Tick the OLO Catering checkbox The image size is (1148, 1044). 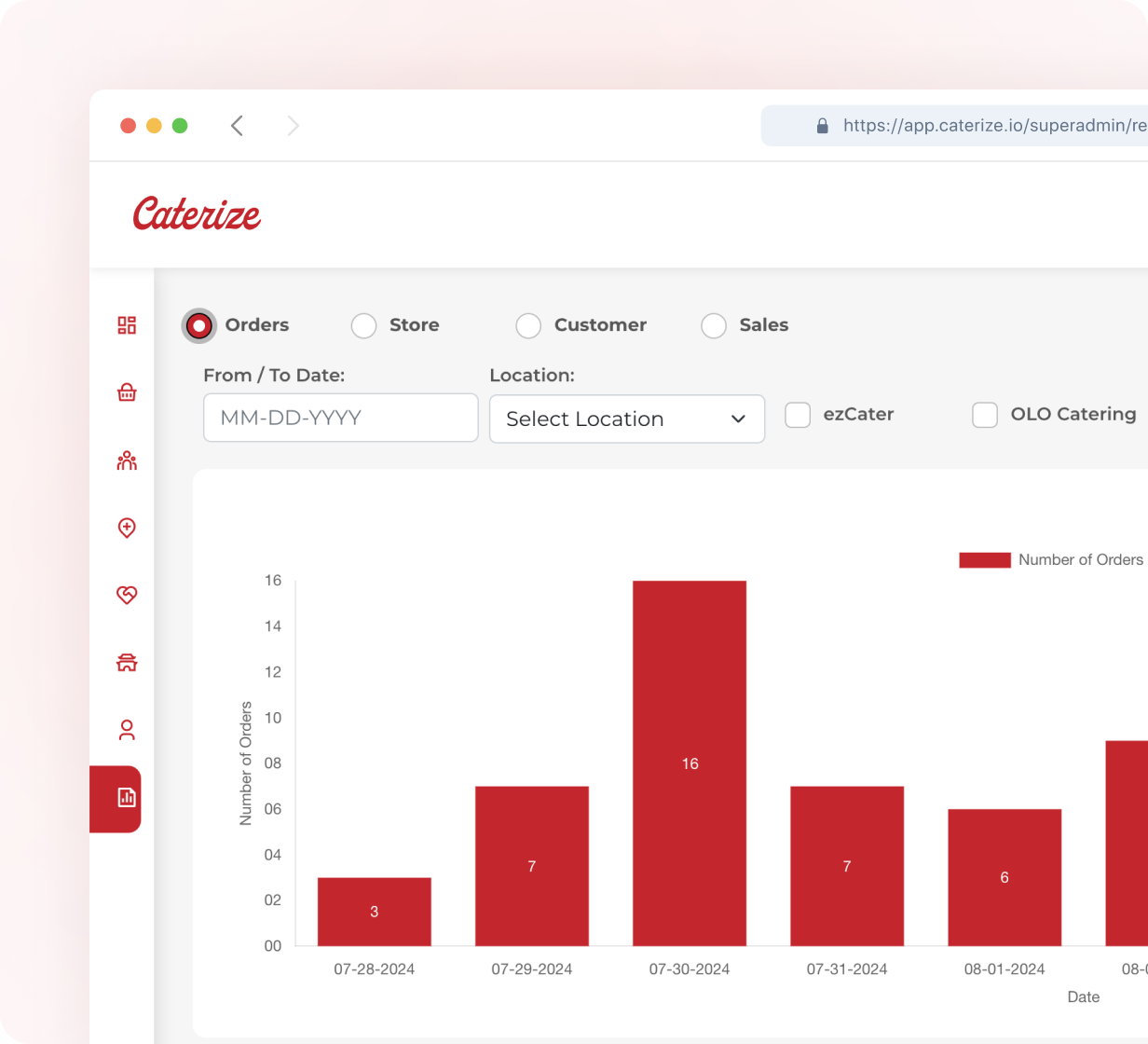pyautogui.click(x=985, y=415)
